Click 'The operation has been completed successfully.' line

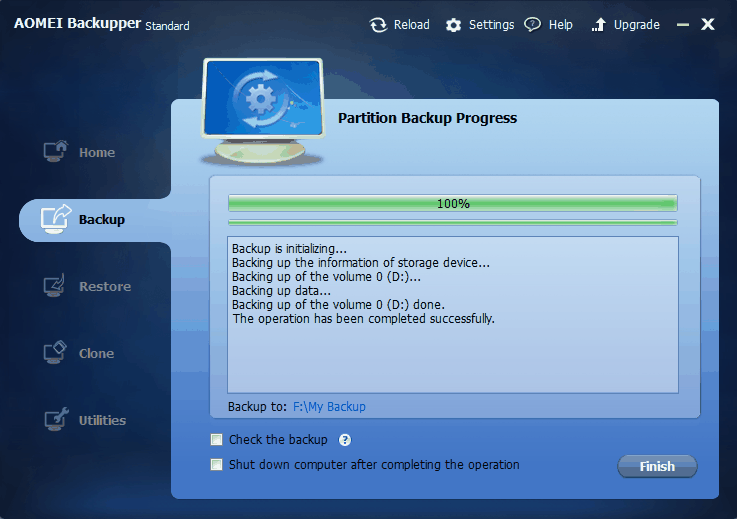point(364,319)
